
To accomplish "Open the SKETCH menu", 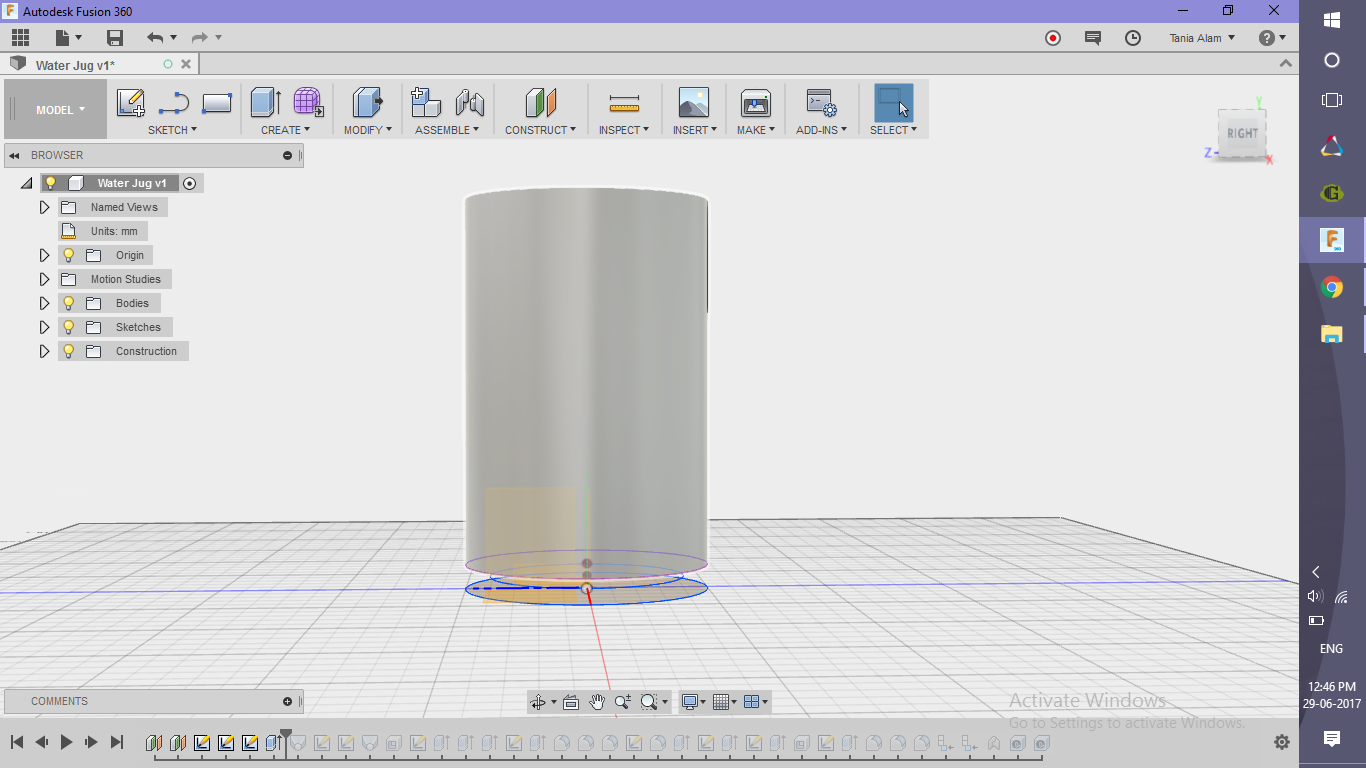I will pyautogui.click(x=172, y=130).
